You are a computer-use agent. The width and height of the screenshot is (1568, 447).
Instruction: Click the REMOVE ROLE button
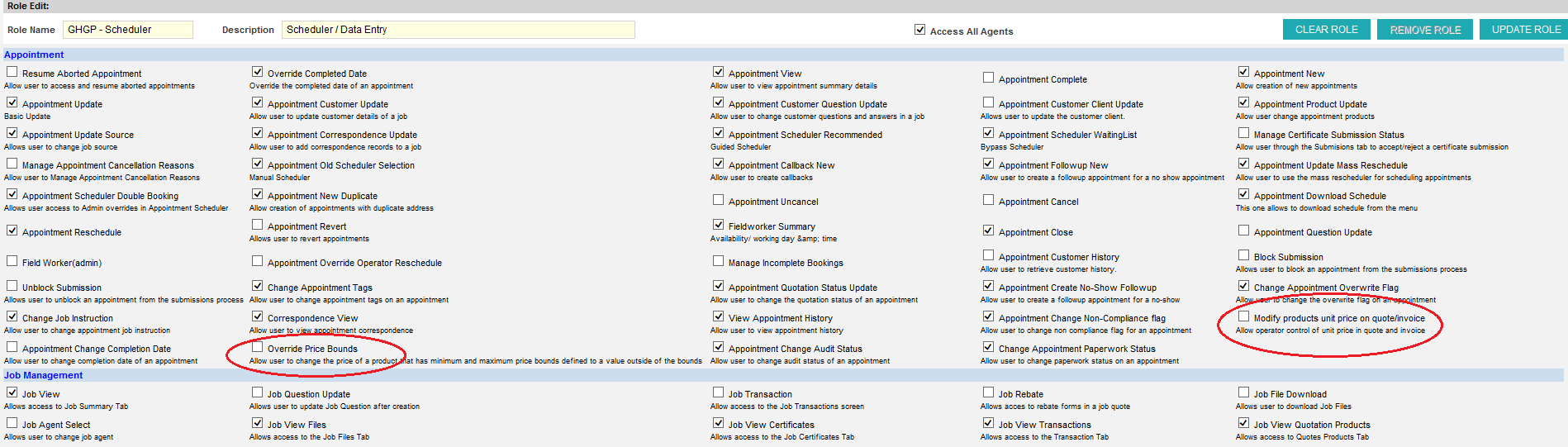1425,30
